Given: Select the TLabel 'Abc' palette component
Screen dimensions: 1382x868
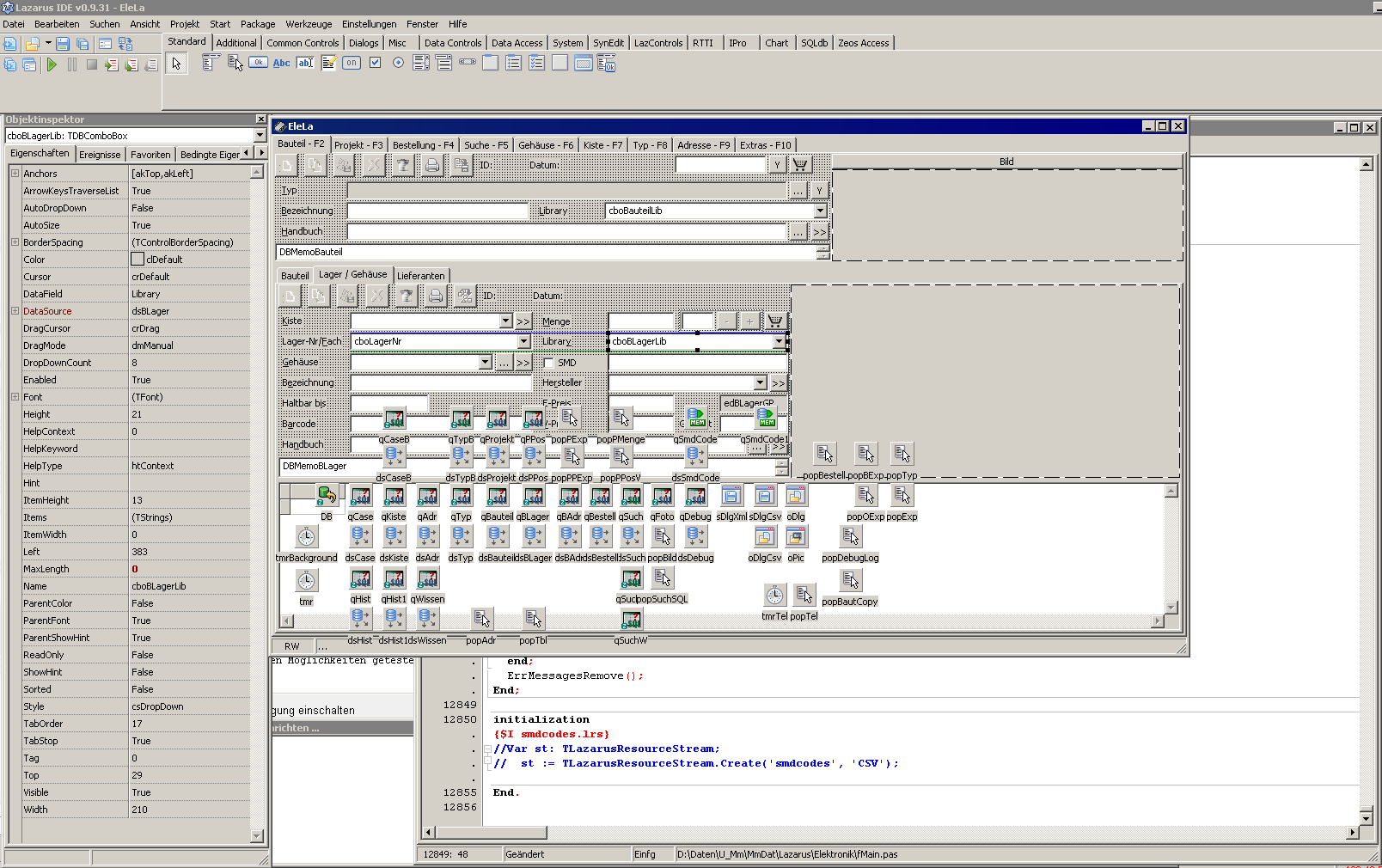Looking at the screenshot, I should (x=281, y=63).
